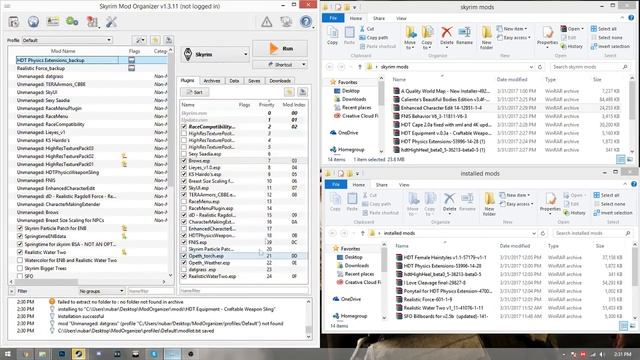This screenshot has width=640, height=360.
Task: Open Share tab in skyrim mods window
Action: click(379, 18)
